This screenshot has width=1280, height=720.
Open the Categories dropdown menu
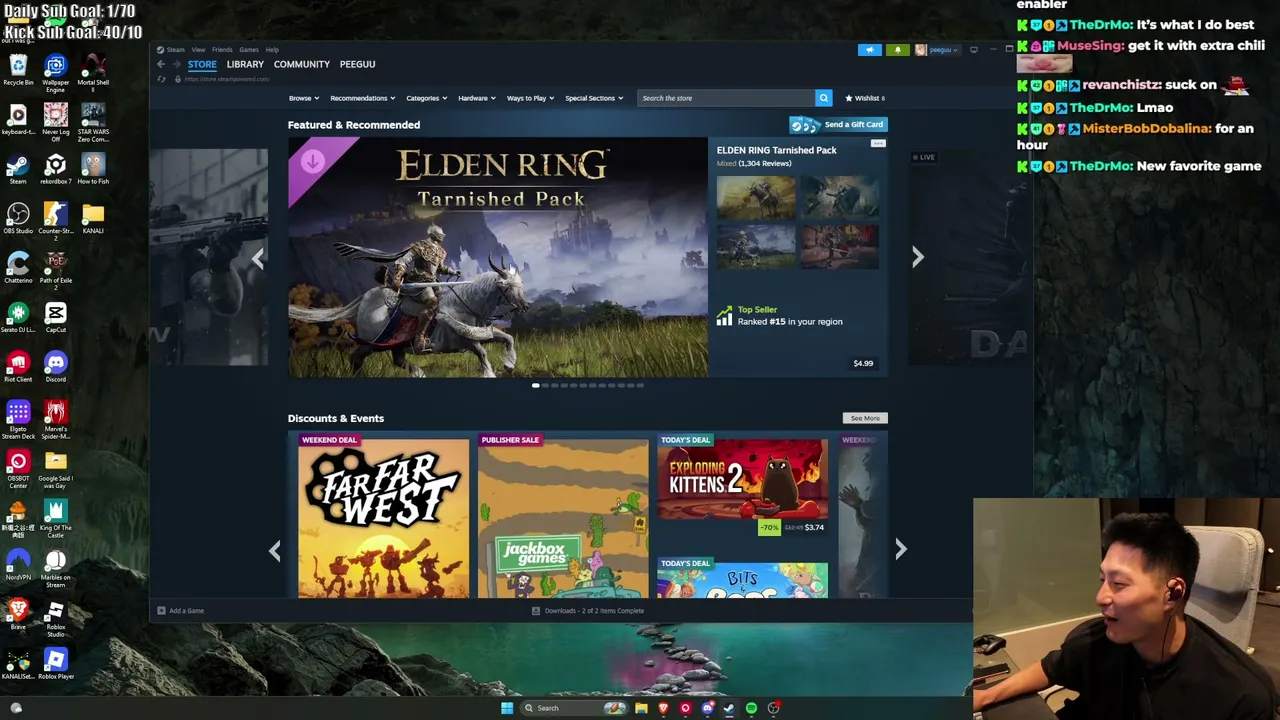coord(426,98)
